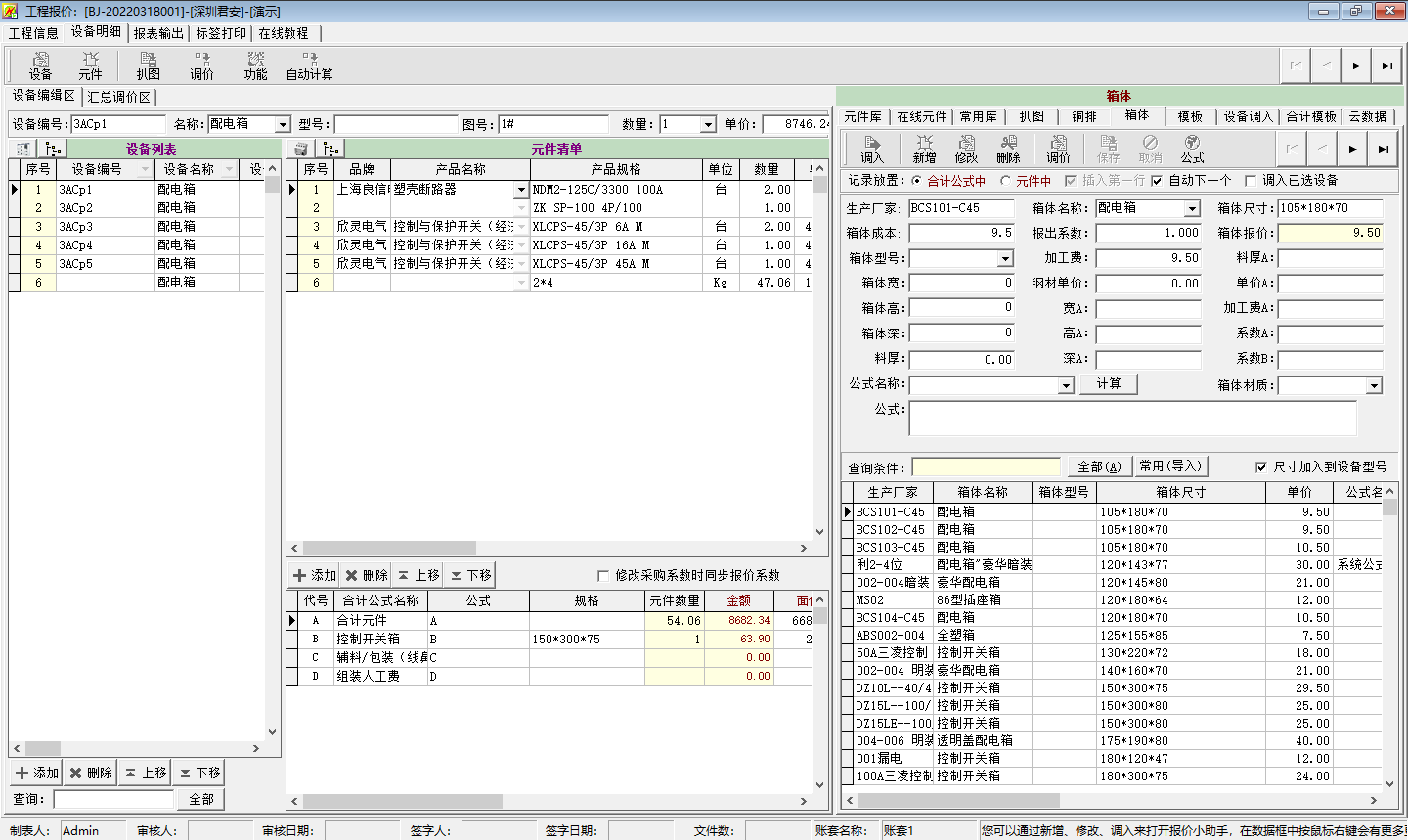Open the 箱体名称 dropdown
The image size is (1408, 840).
(1192, 208)
